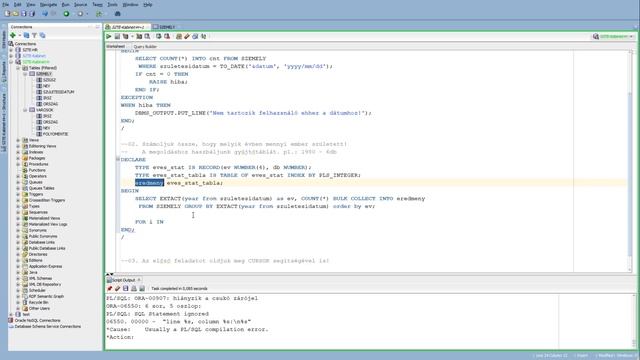Click the Refresh connections icon

coord(27,36)
